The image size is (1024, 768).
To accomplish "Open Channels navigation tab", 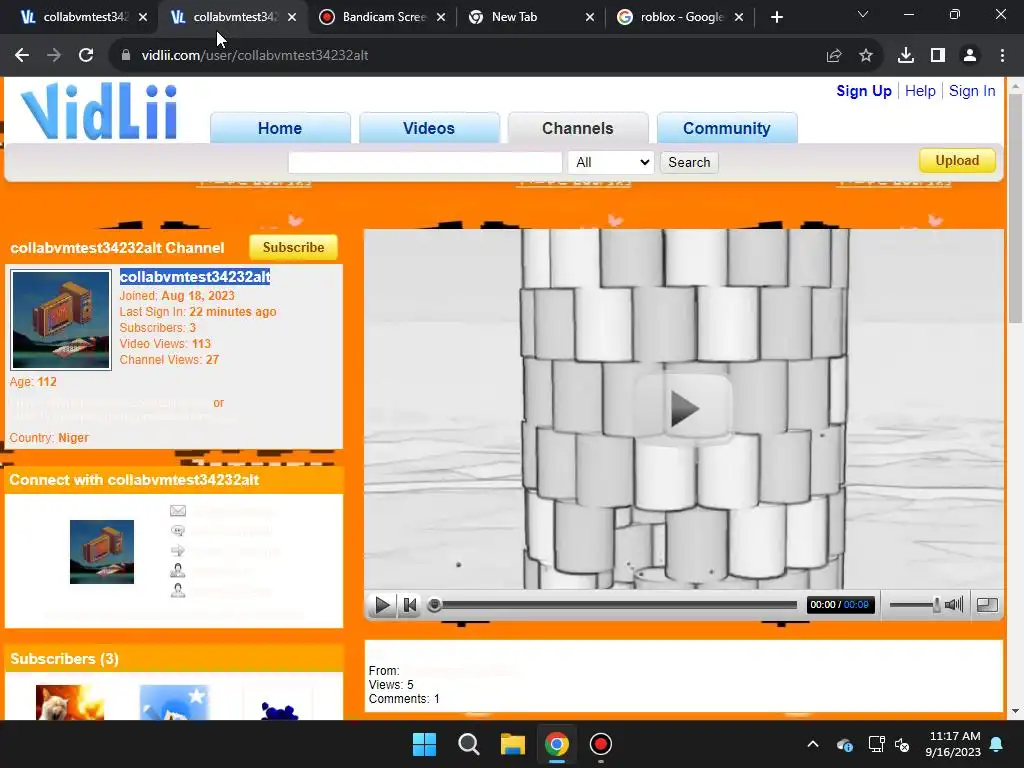I will click(x=578, y=128).
